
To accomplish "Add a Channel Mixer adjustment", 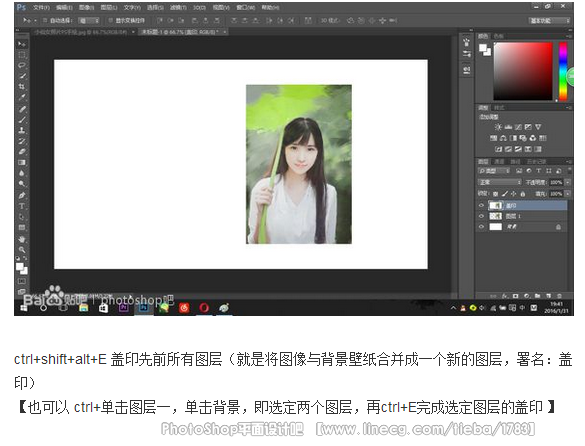I will click(x=533, y=138).
